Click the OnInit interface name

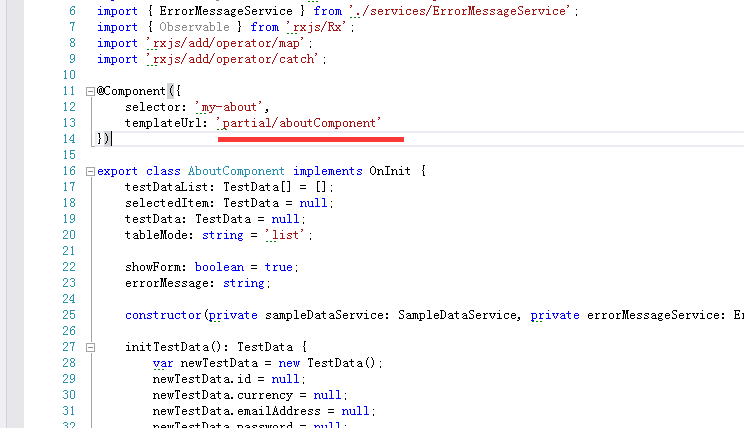click(390, 171)
